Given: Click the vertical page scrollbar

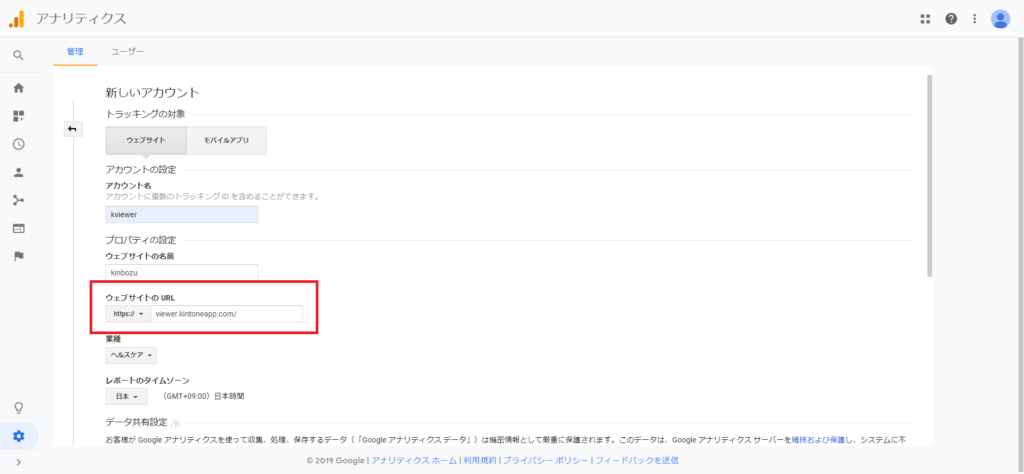Looking at the screenshot, I should [x=929, y=176].
